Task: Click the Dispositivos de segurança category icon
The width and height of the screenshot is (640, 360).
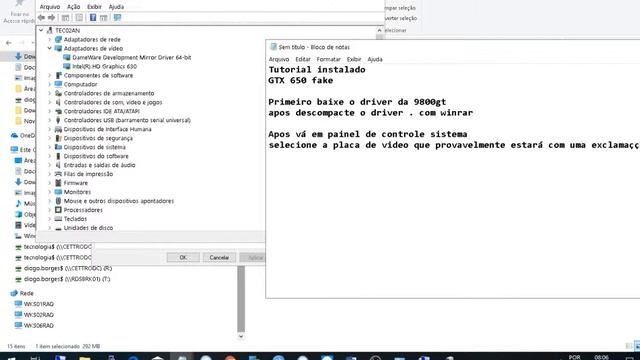Action: 58,138
